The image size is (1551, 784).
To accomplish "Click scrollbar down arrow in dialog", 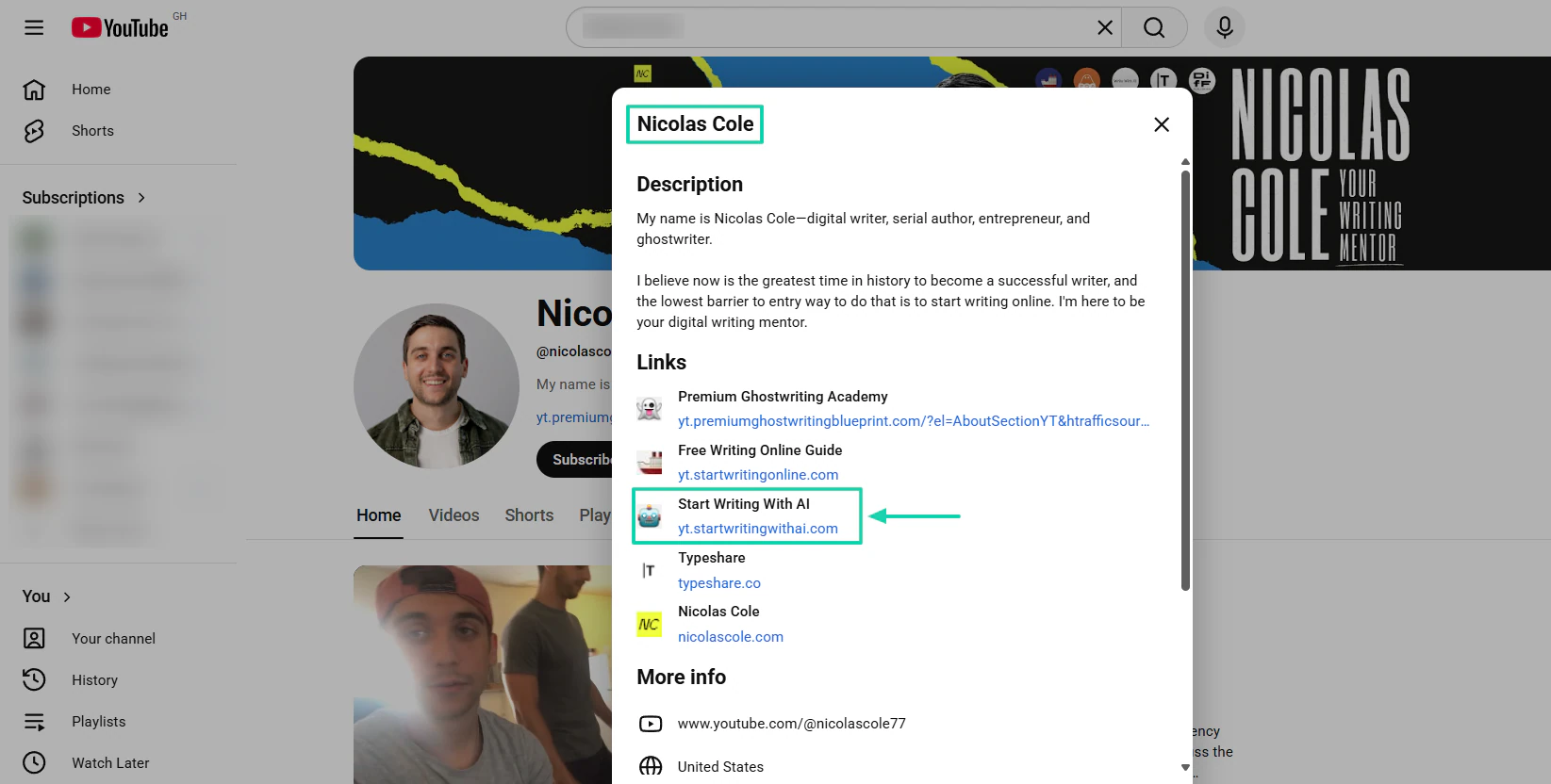I will 1185,768.
